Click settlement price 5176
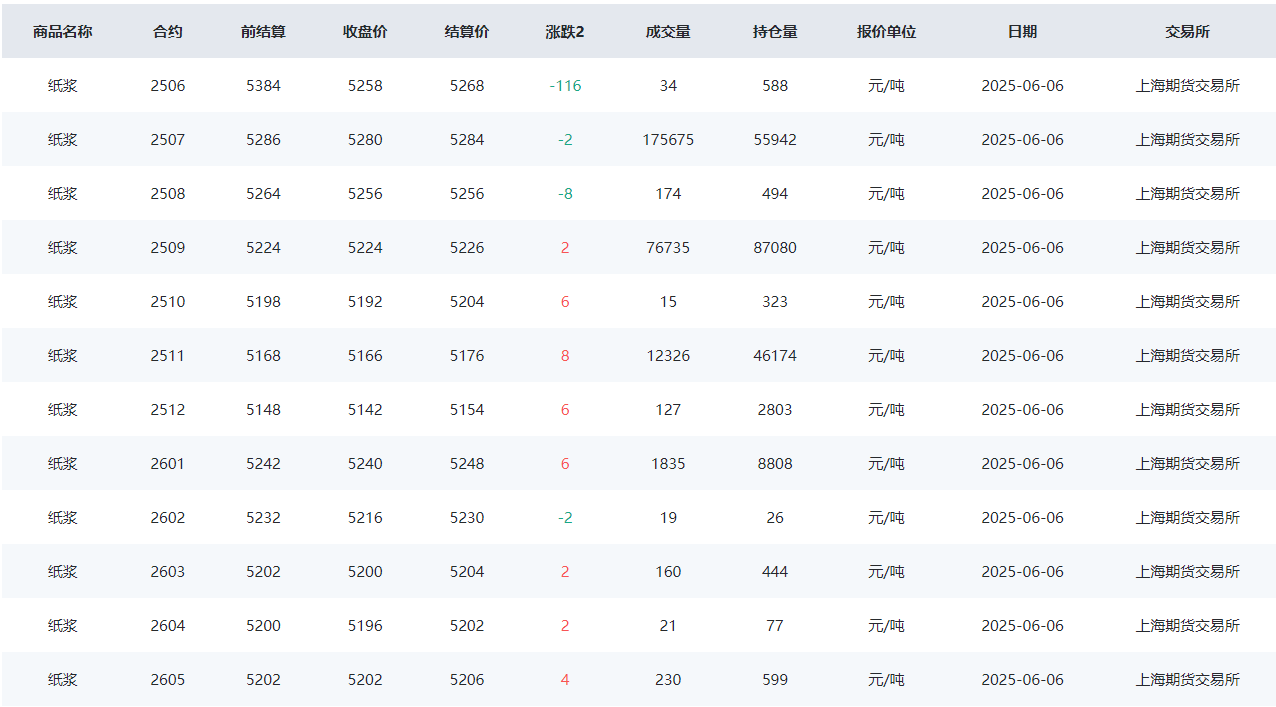 coord(467,356)
